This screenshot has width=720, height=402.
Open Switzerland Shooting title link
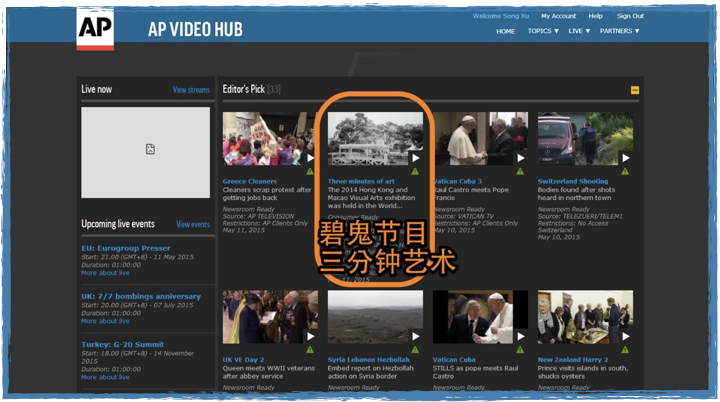pos(573,181)
